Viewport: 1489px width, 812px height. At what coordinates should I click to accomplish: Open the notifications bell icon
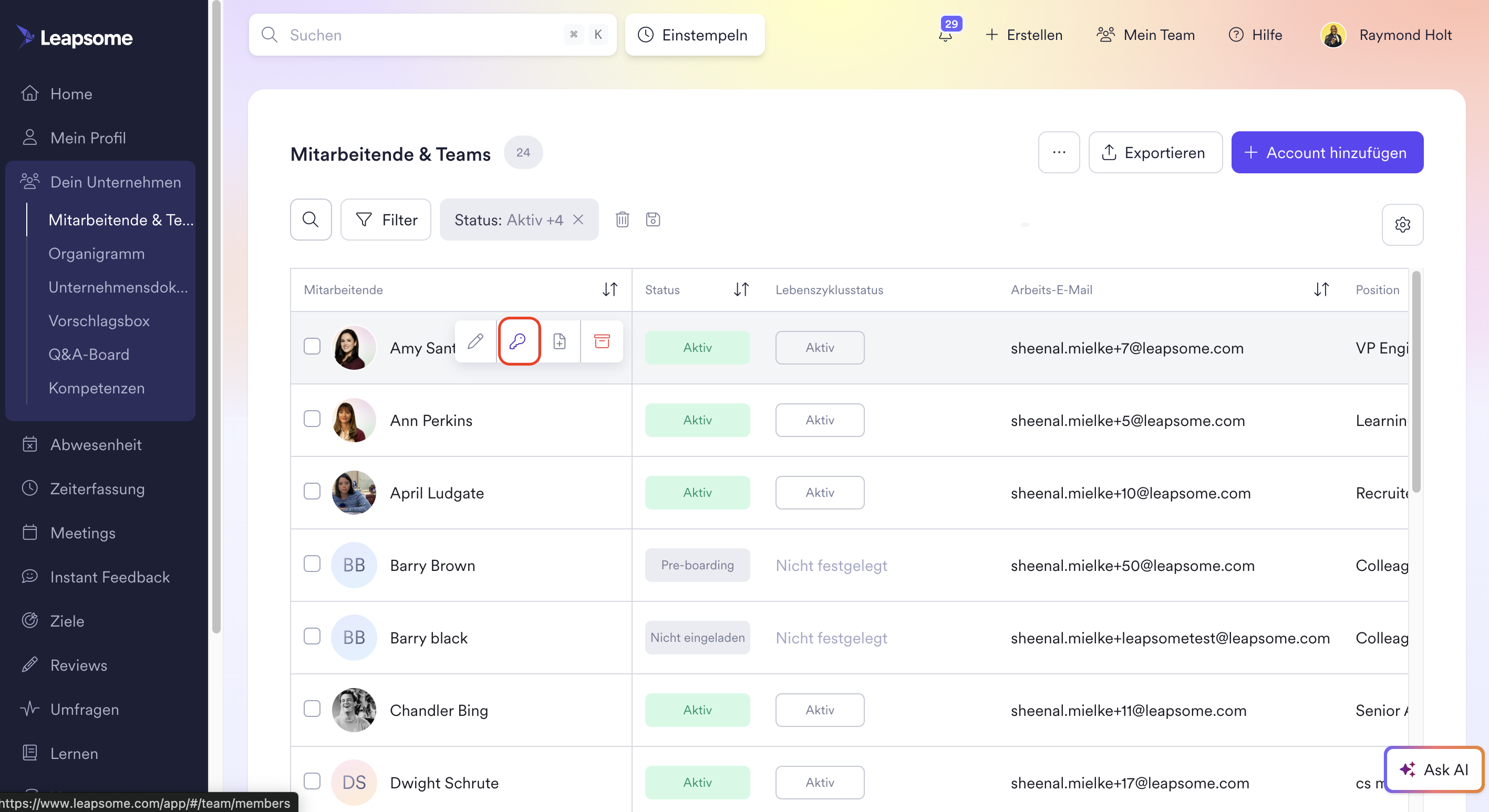pos(946,35)
